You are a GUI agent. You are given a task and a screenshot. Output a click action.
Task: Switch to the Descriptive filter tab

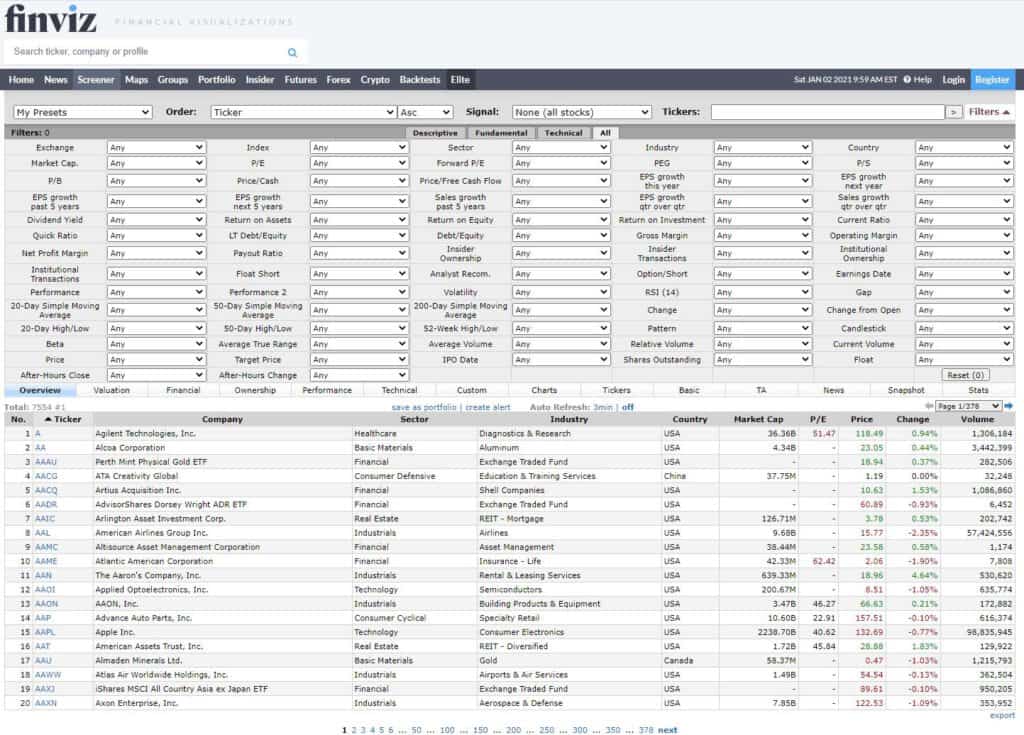435,133
